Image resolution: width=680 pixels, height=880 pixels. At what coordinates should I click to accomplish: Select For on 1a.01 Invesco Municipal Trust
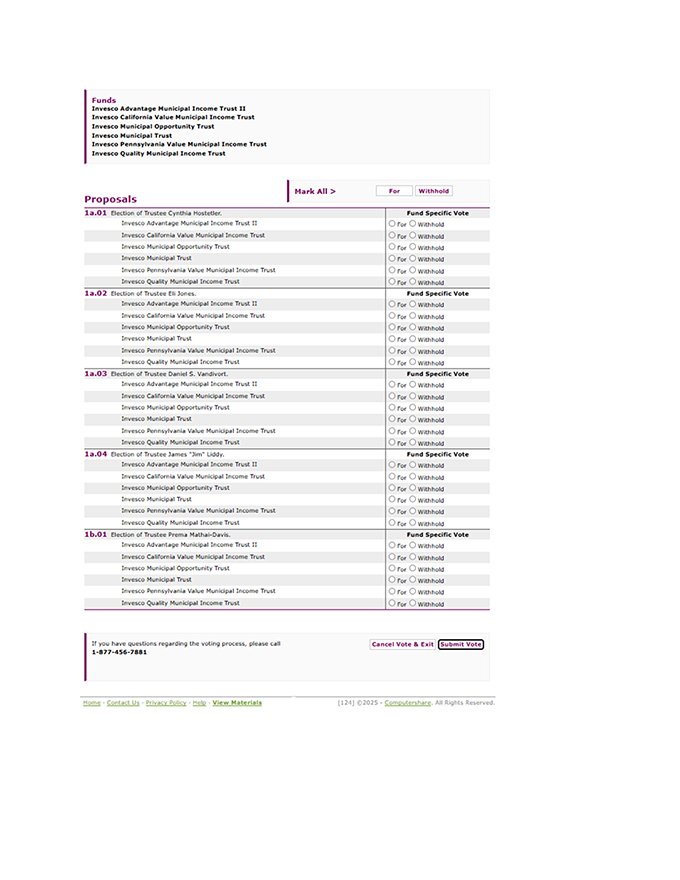tap(392, 258)
